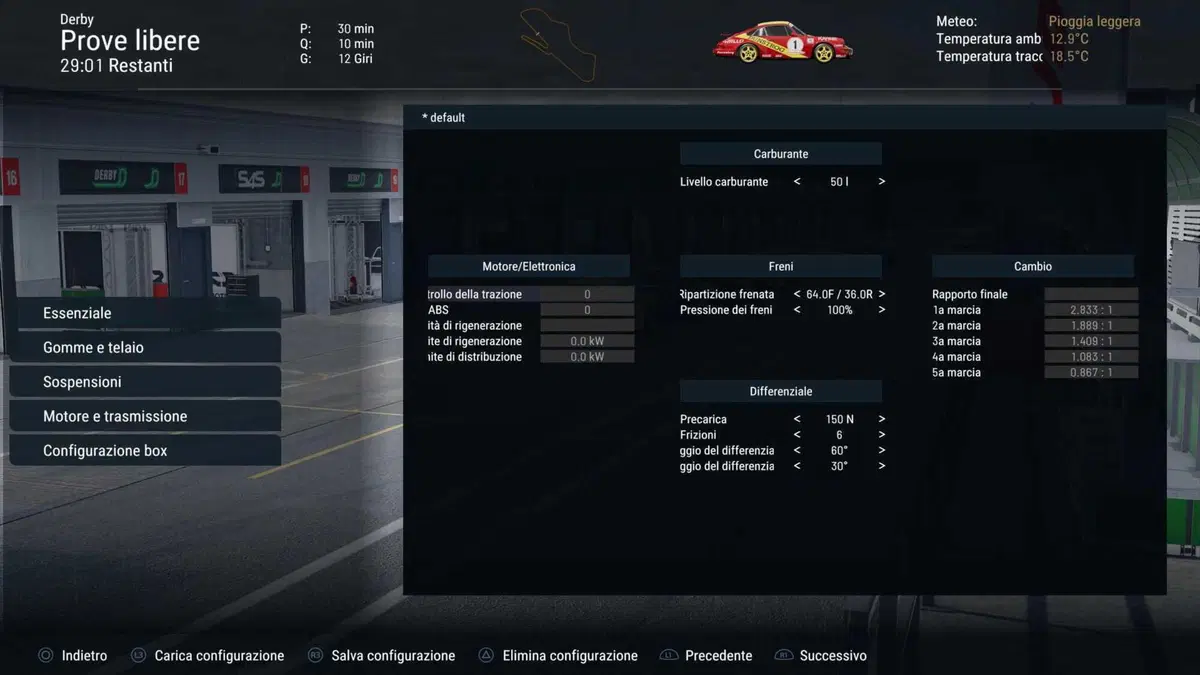Select the red race car thumbnail
The height and width of the screenshot is (675, 1200).
point(782,42)
